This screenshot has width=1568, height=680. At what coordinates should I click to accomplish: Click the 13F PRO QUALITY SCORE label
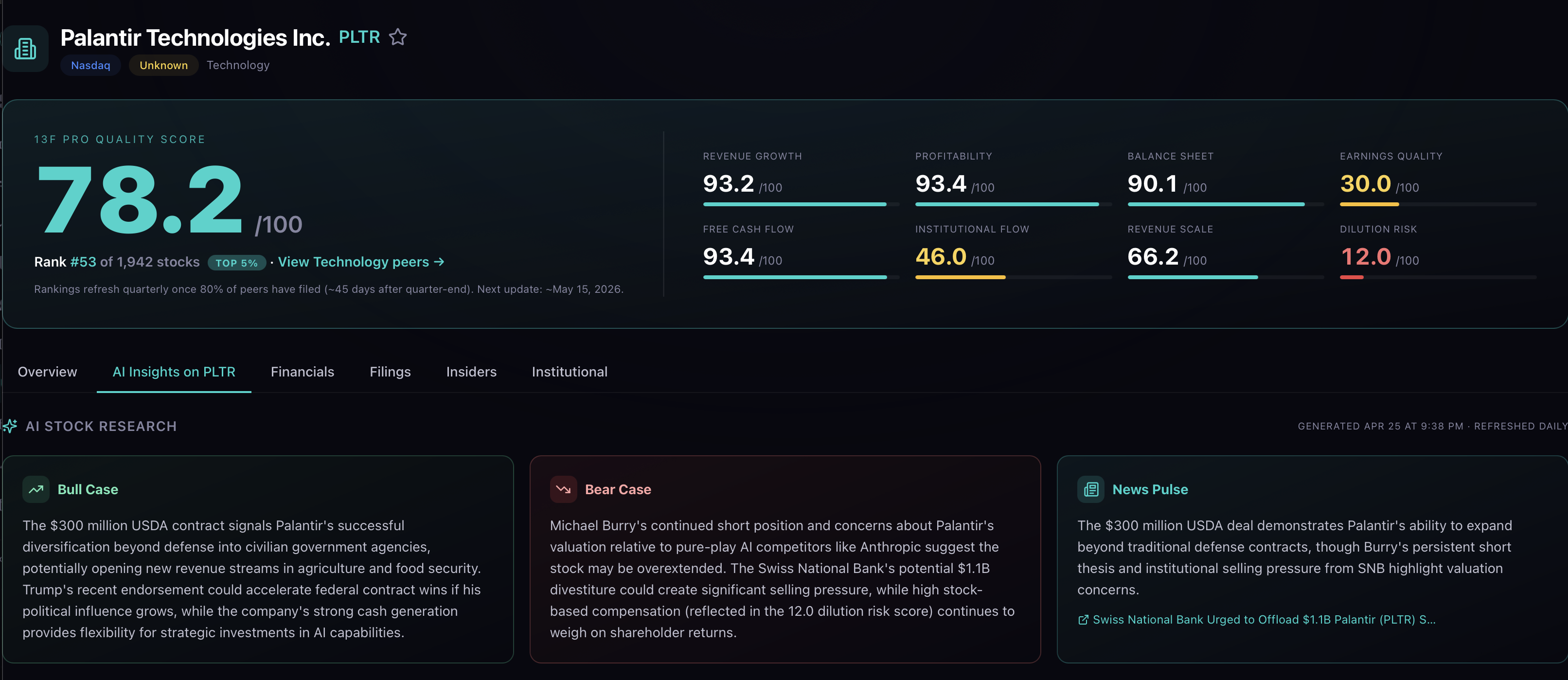coord(120,140)
